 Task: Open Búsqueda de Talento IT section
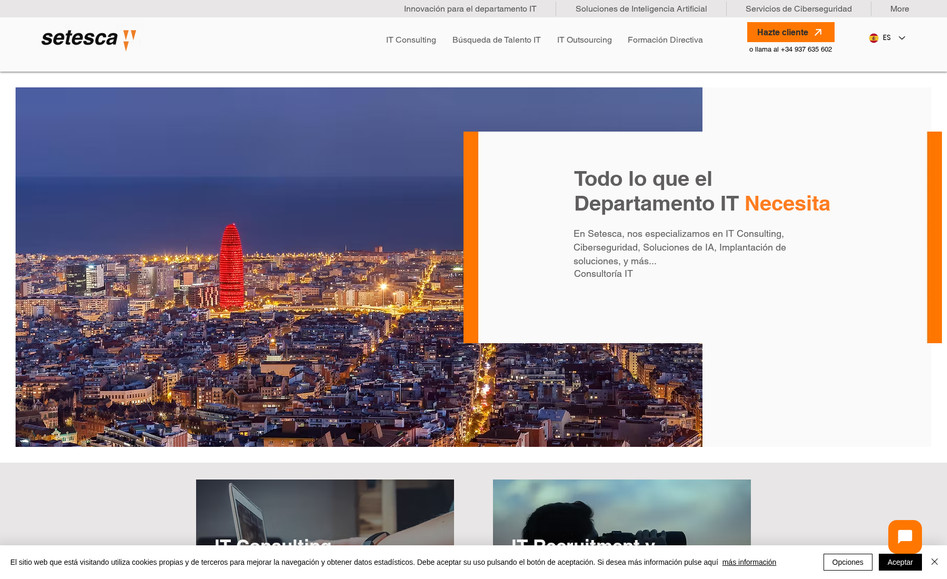click(x=496, y=40)
